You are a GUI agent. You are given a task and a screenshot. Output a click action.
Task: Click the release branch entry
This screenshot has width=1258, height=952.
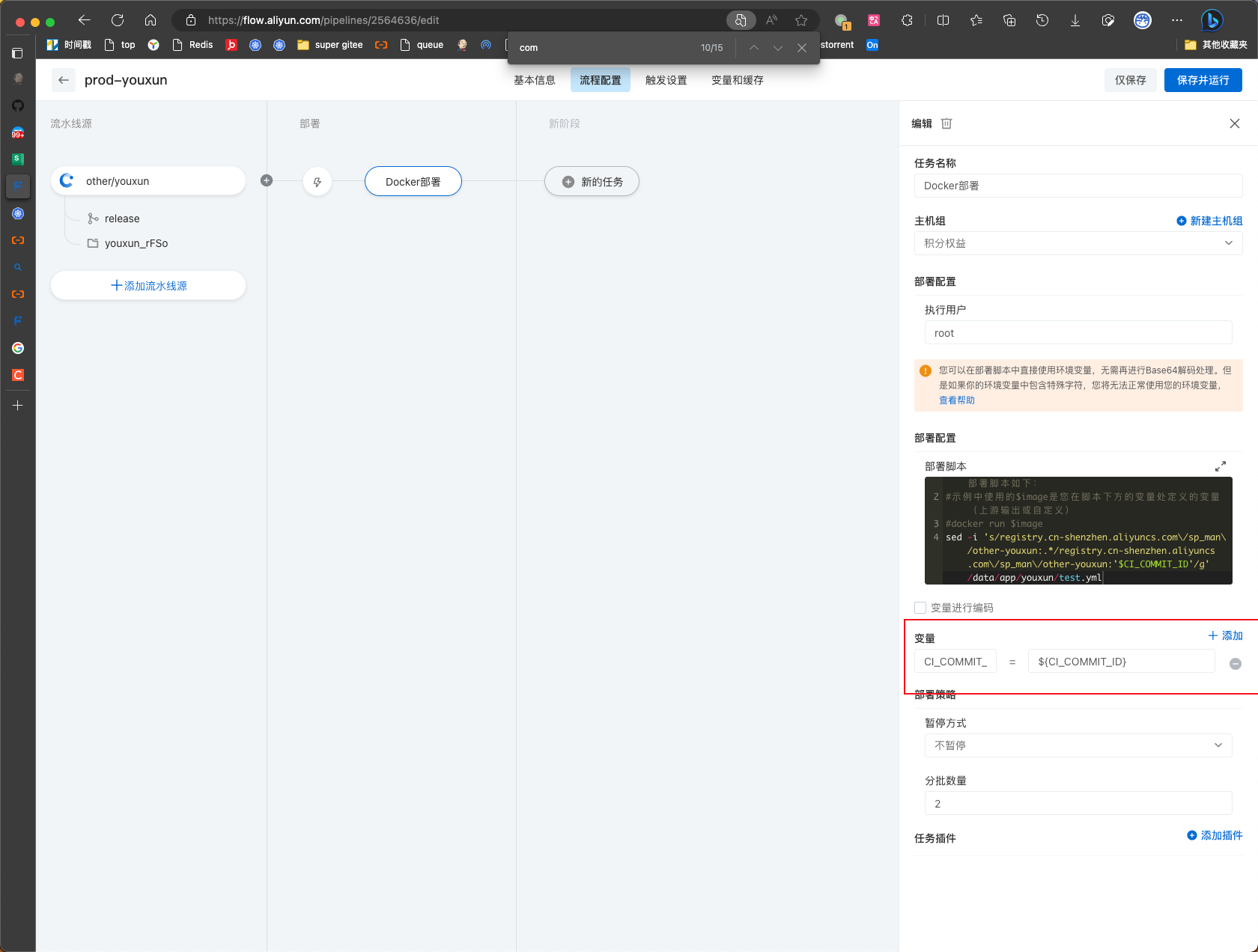coord(114,219)
